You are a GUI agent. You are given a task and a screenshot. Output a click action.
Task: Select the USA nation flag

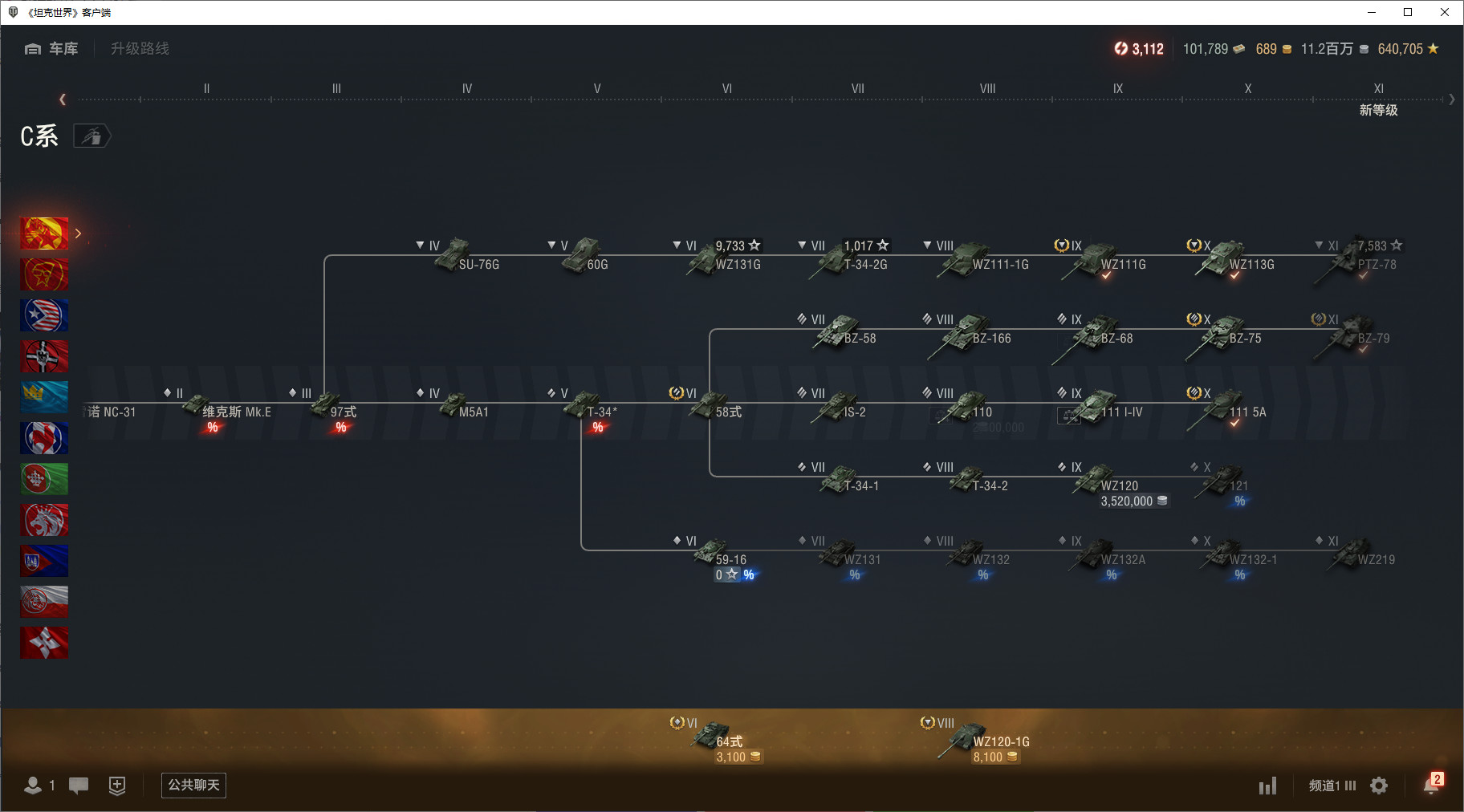(44, 315)
